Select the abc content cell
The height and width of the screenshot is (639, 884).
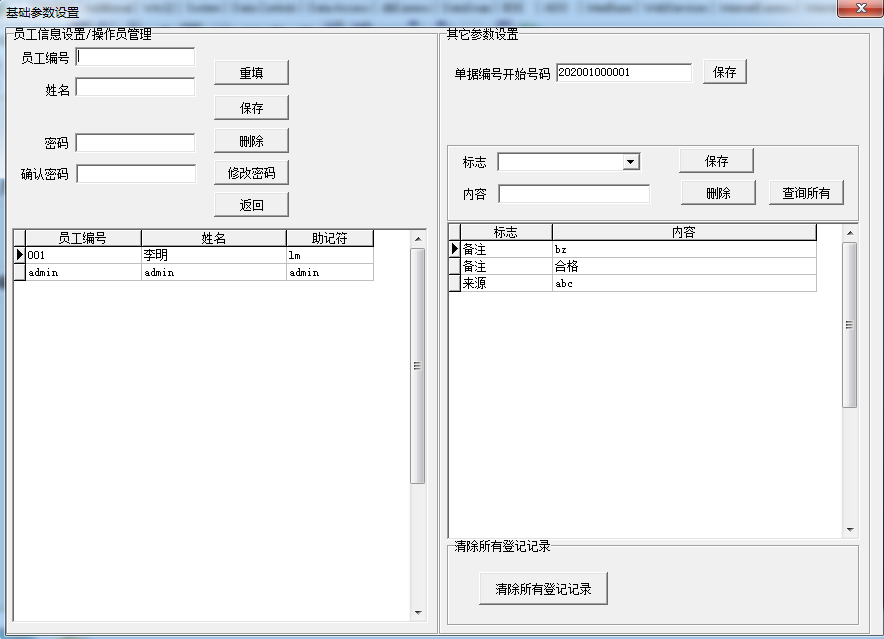(684, 283)
